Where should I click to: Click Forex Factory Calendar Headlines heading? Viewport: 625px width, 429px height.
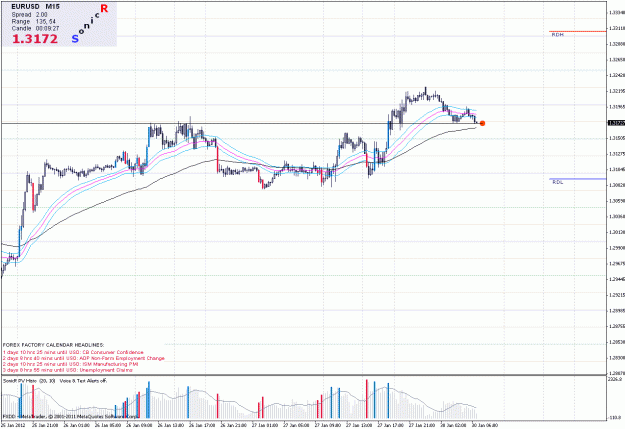[x=53, y=345]
